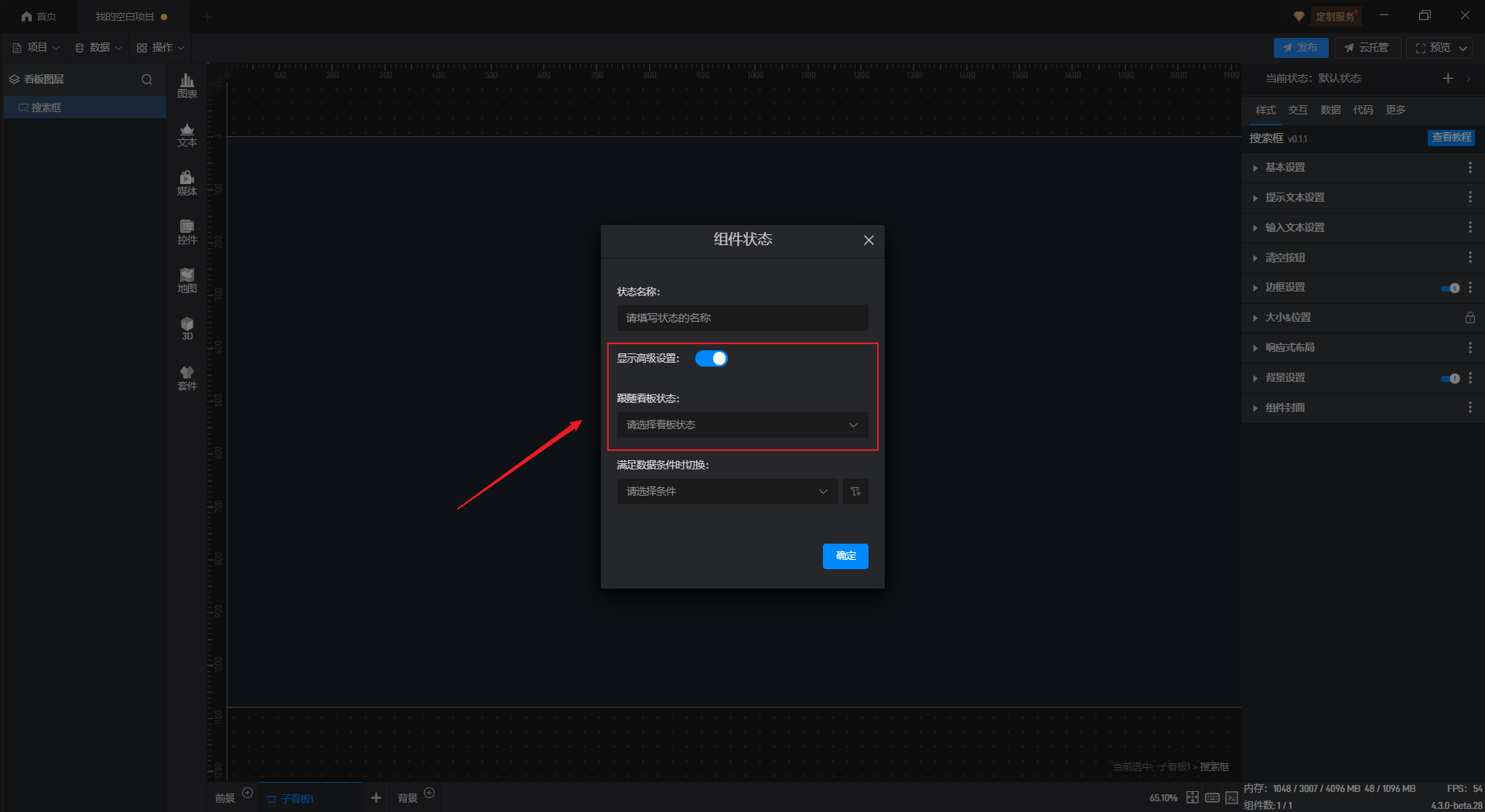
Task: Click the 发布 publish button
Action: (x=1301, y=48)
